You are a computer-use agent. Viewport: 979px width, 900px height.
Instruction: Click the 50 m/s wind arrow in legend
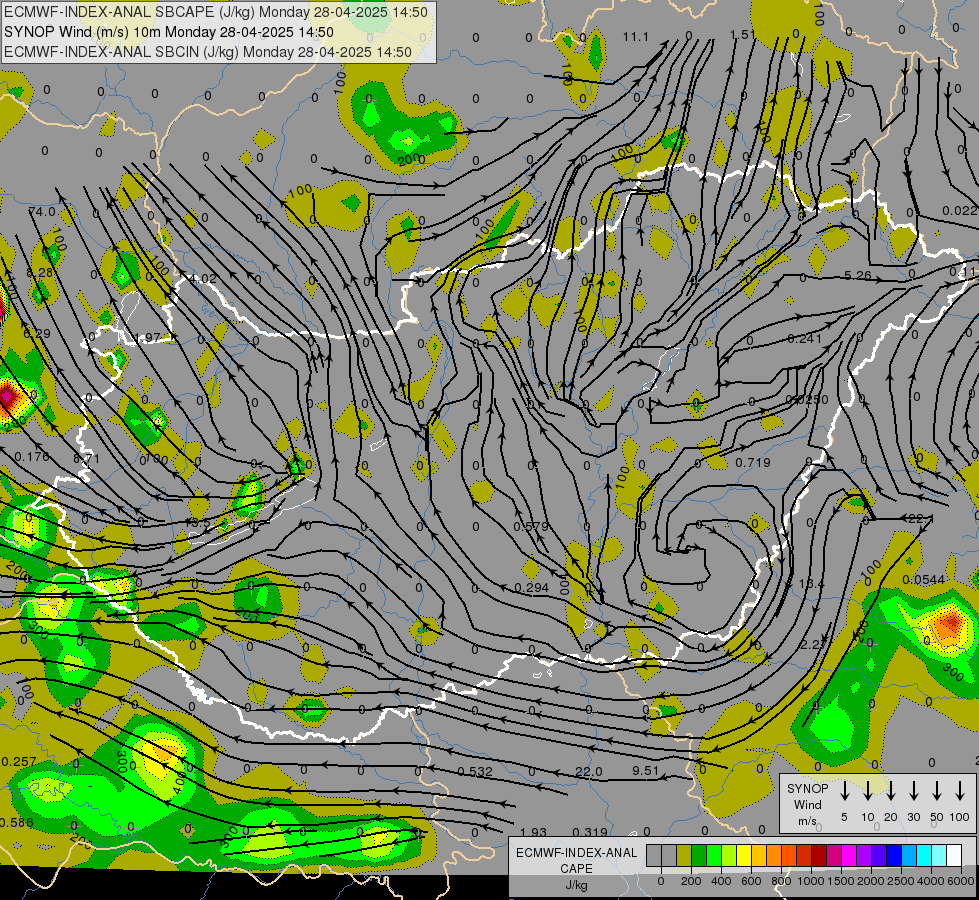point(937,791)
